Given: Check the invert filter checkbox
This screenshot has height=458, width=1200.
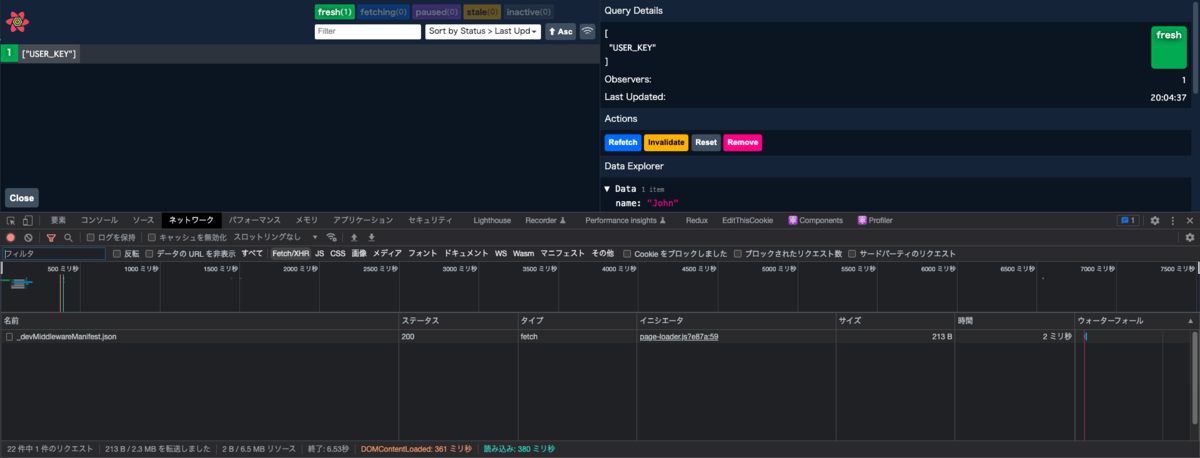Looking at the screenshot, I should point(117,254).
